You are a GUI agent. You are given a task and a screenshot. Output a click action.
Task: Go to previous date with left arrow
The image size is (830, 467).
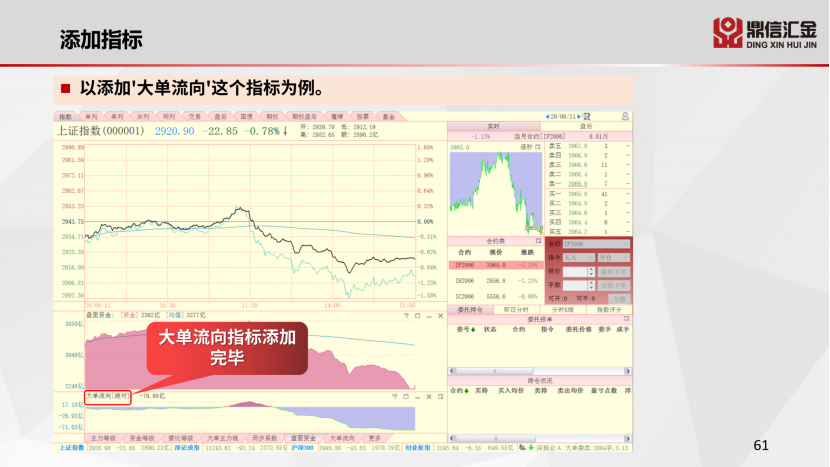tap(545, 116)
